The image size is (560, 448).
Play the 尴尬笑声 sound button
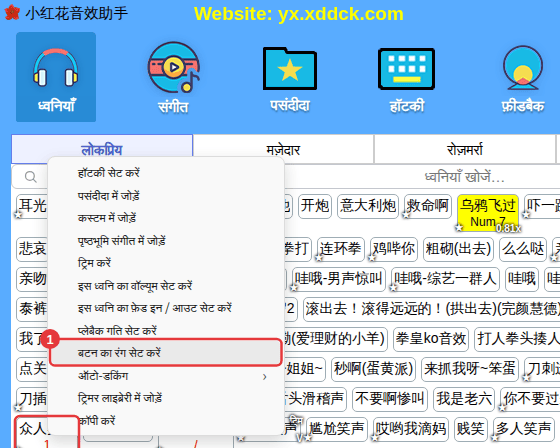tap(337, 429)
